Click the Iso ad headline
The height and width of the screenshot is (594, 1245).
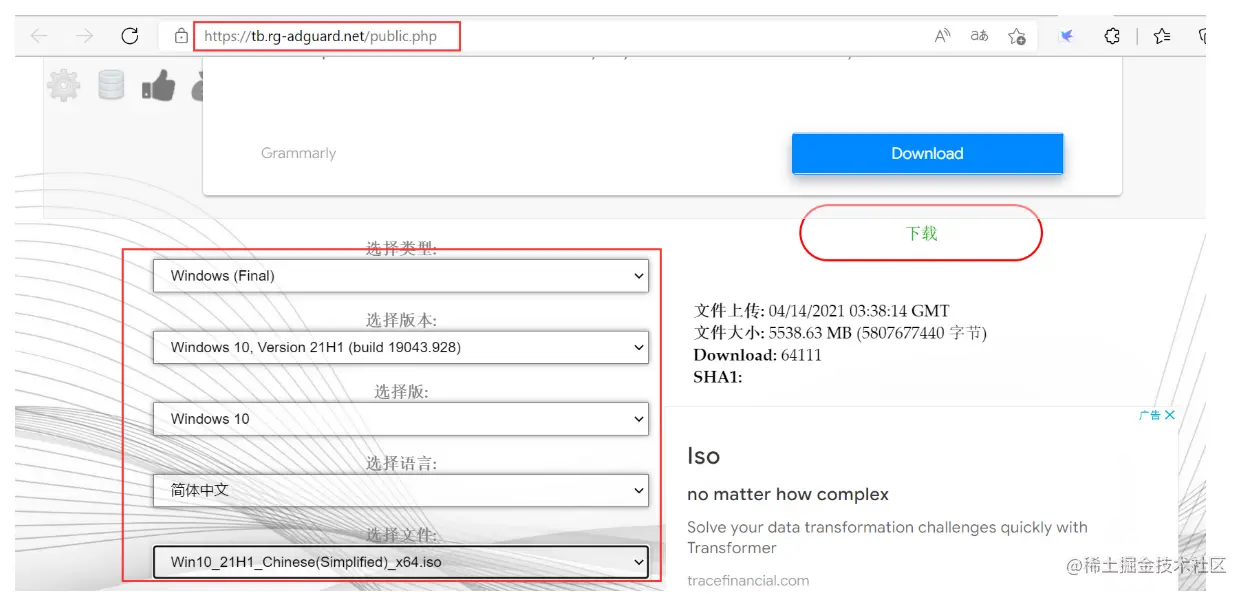pyautogui.click(x=703, y=456)
